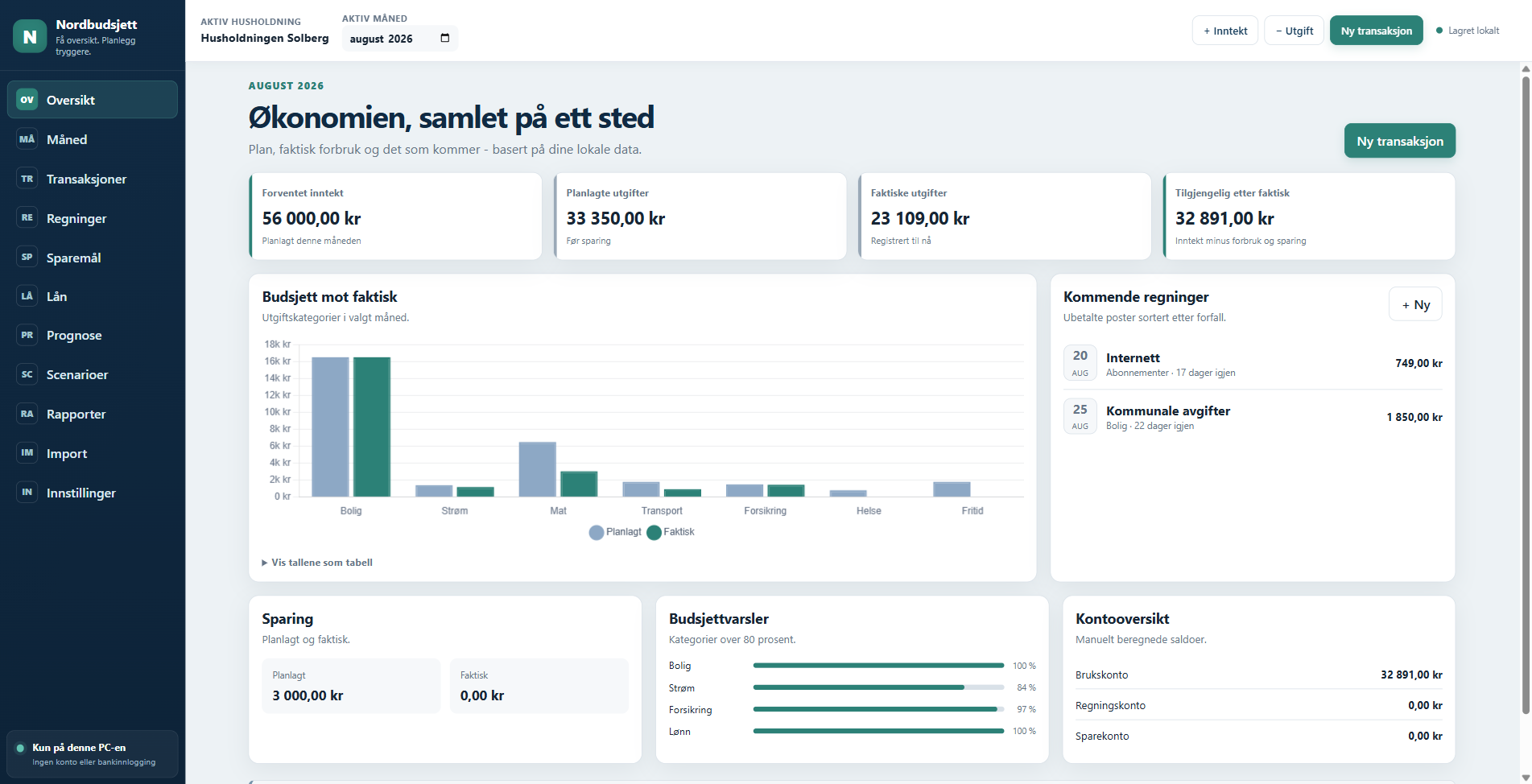
Task: Click the IN badge icon beside Innstillinger
Action: coord(27,493)
